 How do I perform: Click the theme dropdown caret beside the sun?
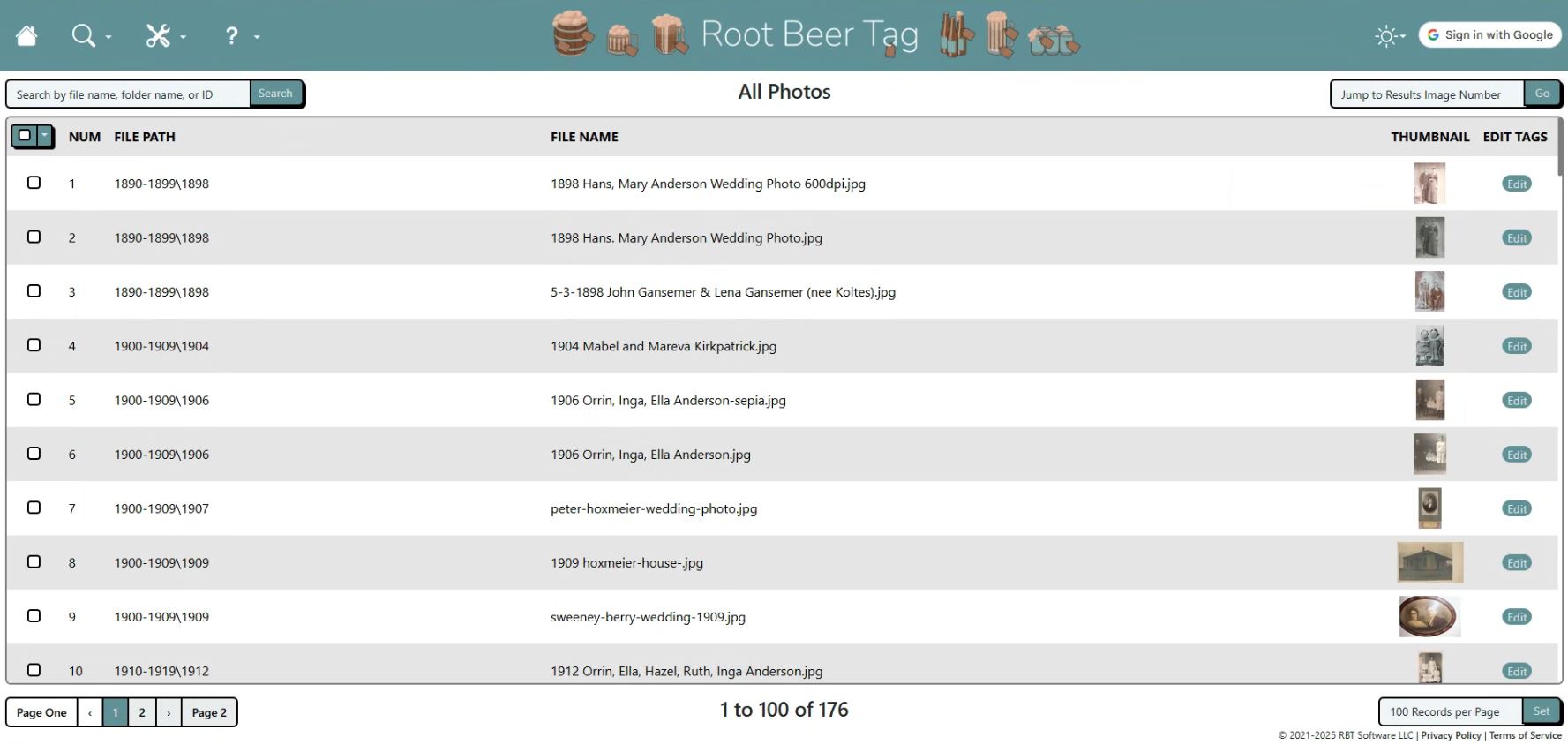tap(1401, 37)
